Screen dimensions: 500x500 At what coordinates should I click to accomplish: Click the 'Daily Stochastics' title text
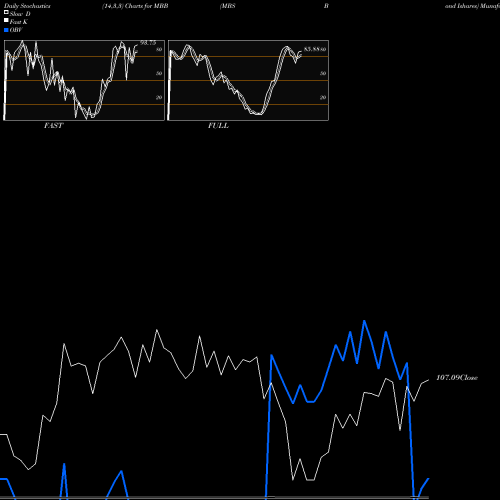point(27,6)
